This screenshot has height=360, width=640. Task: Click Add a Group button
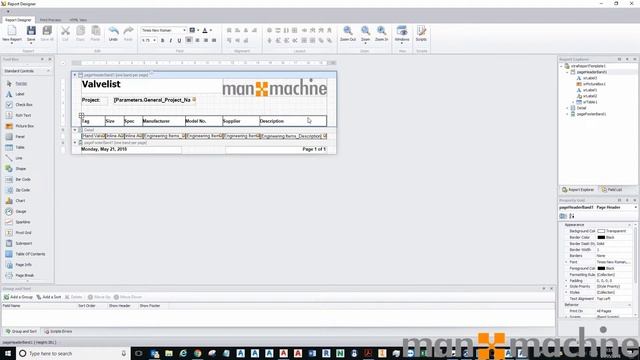click(18, 297)
